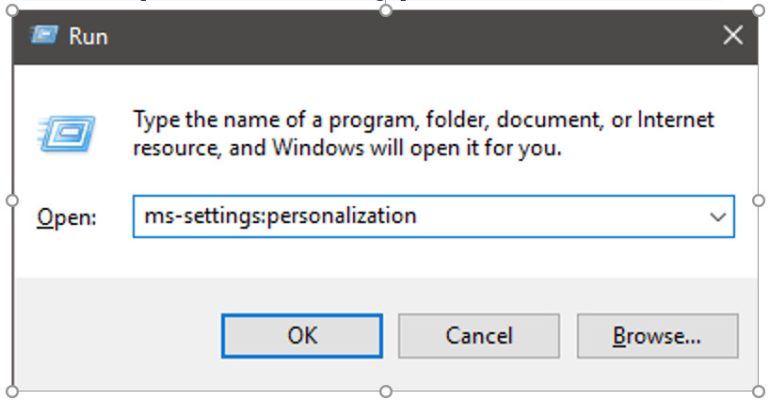Select the bottom-left image sizing handle
The height and width of the screenshot is (400, 769).
(12, 391)
